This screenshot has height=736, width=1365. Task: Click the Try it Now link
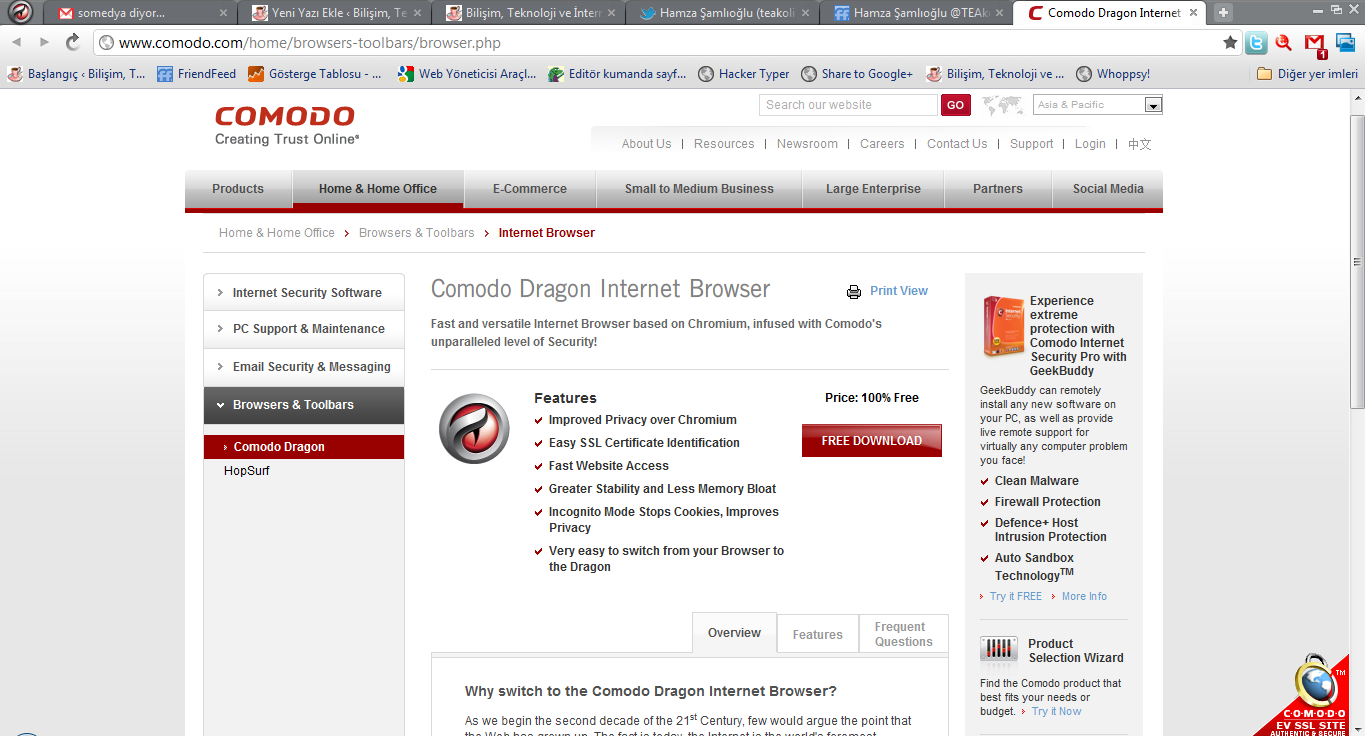1057,712
